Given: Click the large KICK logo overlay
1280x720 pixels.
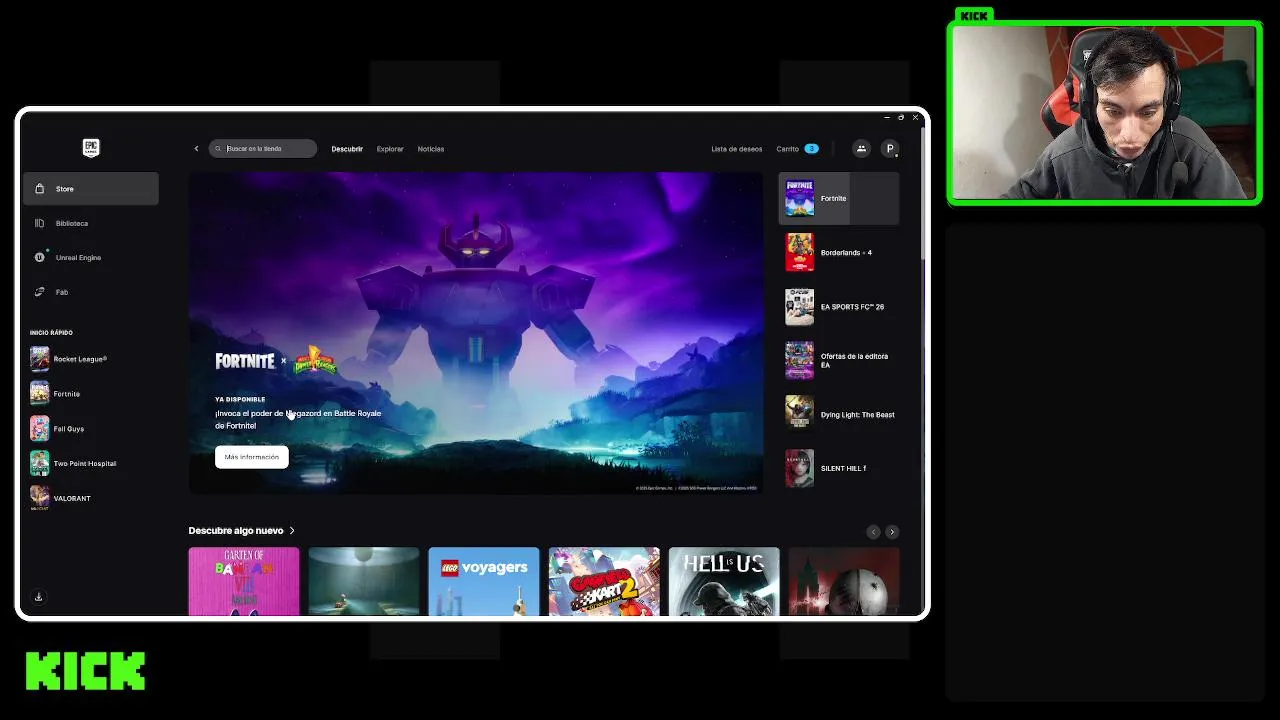Looking at the screenshot, I should click(86, 671).
